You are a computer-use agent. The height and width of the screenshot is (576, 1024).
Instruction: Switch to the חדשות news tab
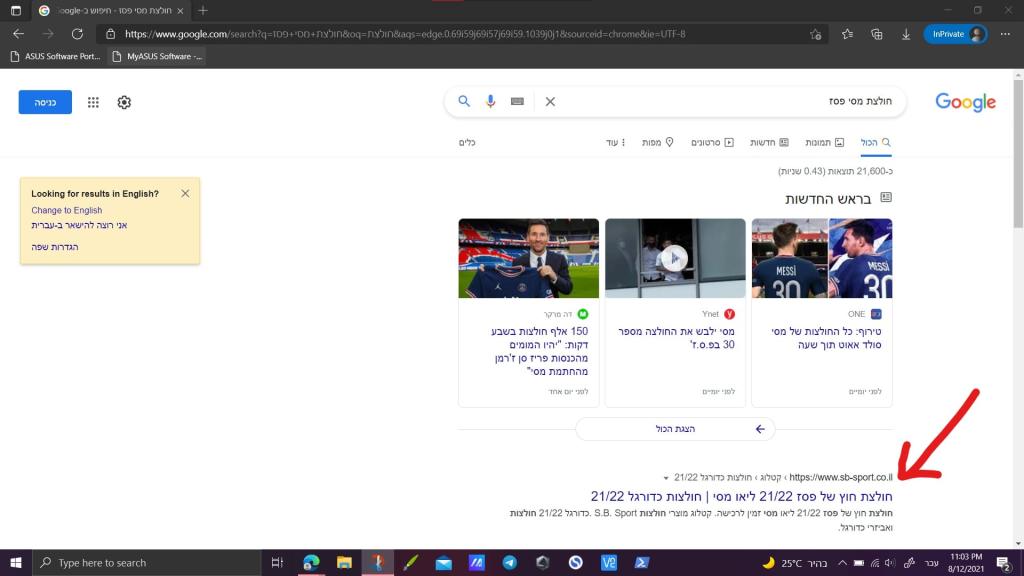(769, 142)
